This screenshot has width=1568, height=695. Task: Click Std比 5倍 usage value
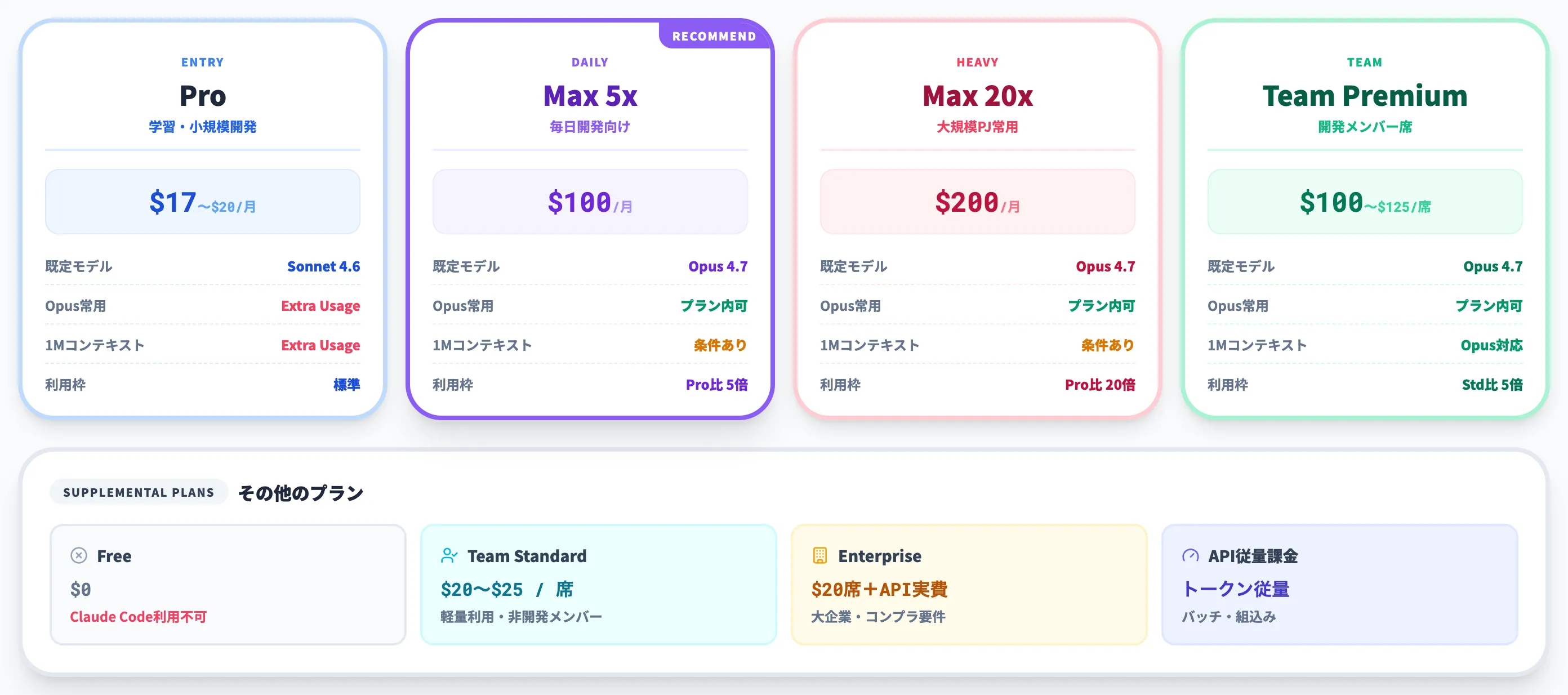click(x=1492, y=385)
